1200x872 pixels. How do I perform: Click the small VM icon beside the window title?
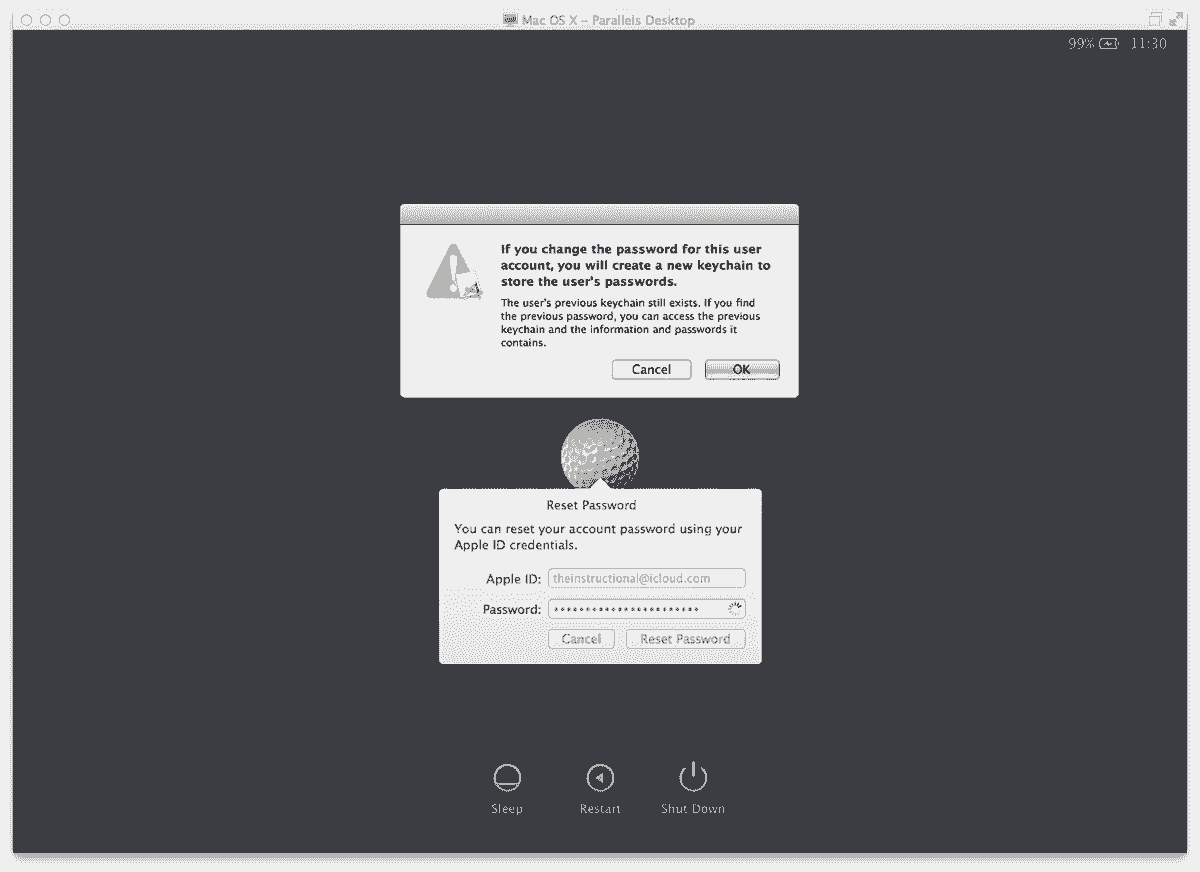tap(511, 19)
